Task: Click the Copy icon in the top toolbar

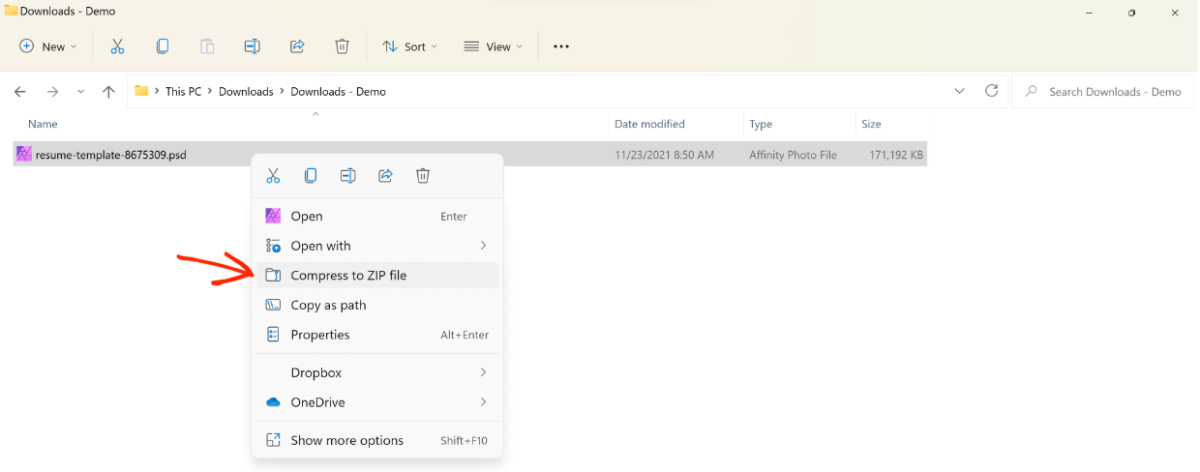Action: pos(162,46)
